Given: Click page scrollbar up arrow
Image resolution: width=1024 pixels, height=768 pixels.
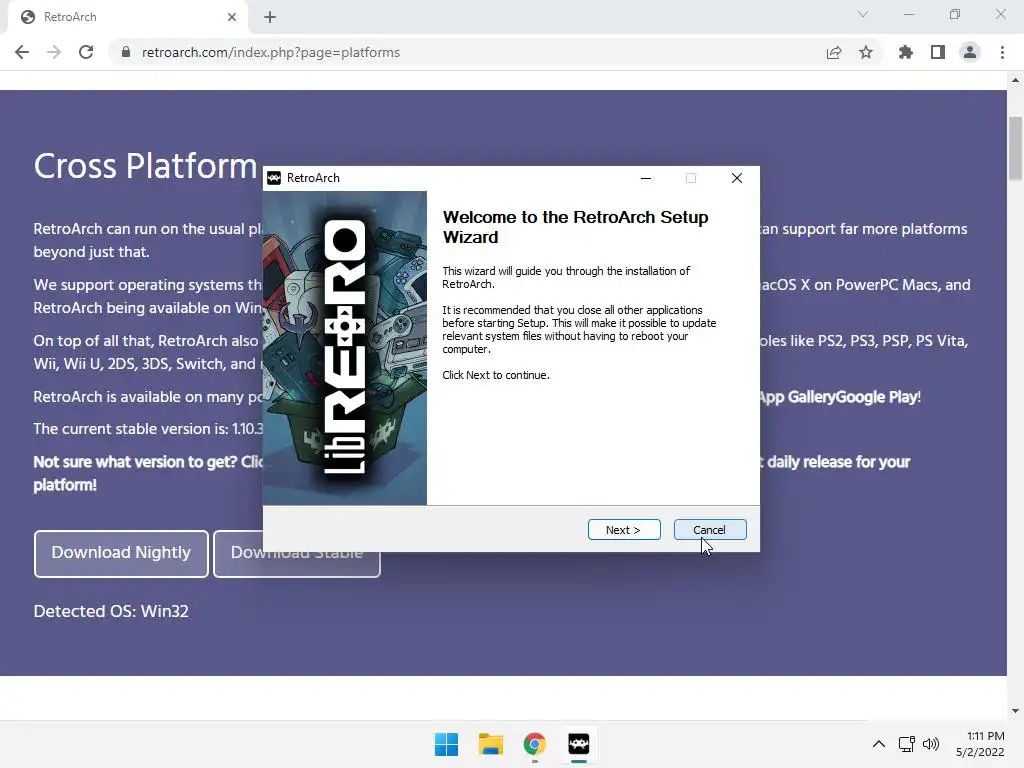Looking at the screenshot, I should tap(1015, 80).
